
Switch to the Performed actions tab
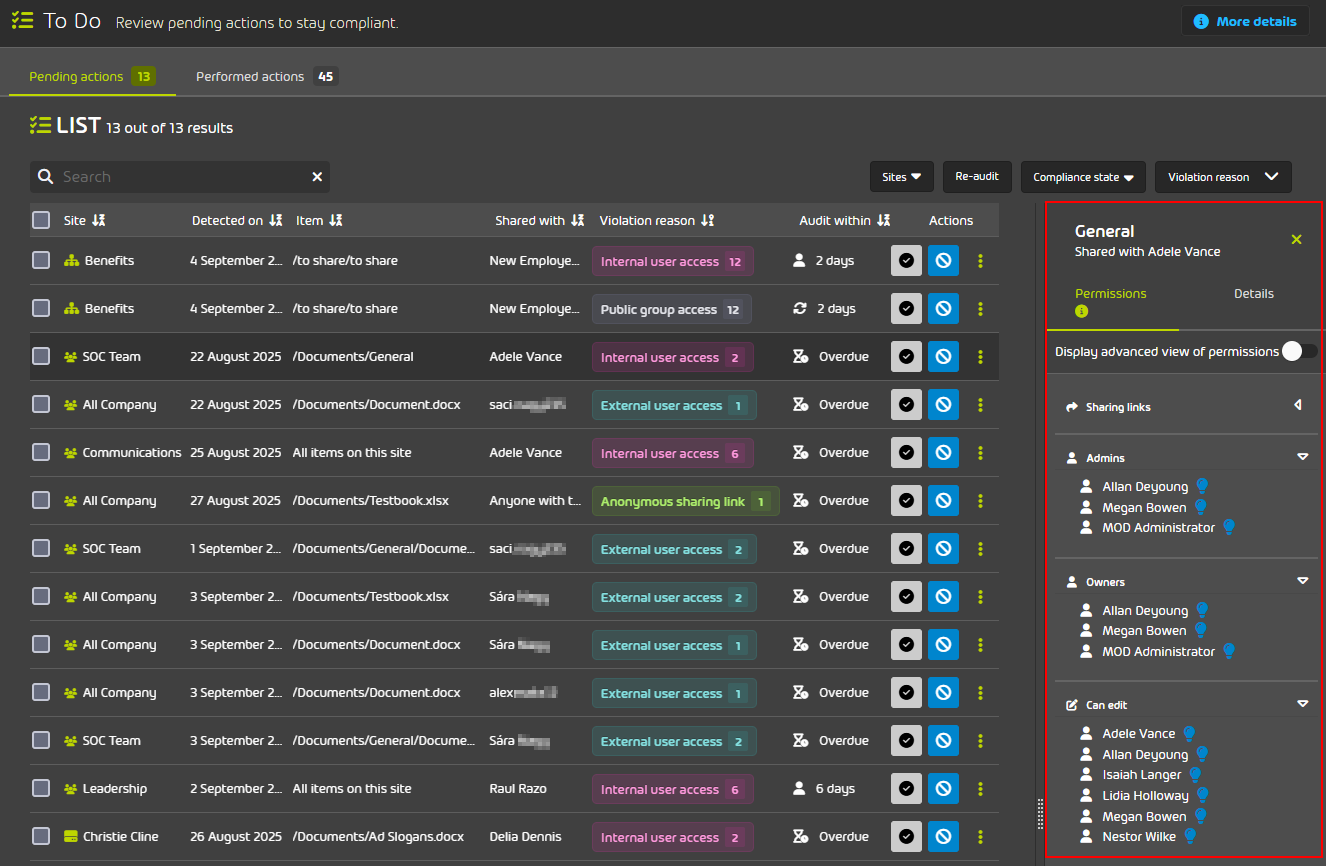(248, 75)
